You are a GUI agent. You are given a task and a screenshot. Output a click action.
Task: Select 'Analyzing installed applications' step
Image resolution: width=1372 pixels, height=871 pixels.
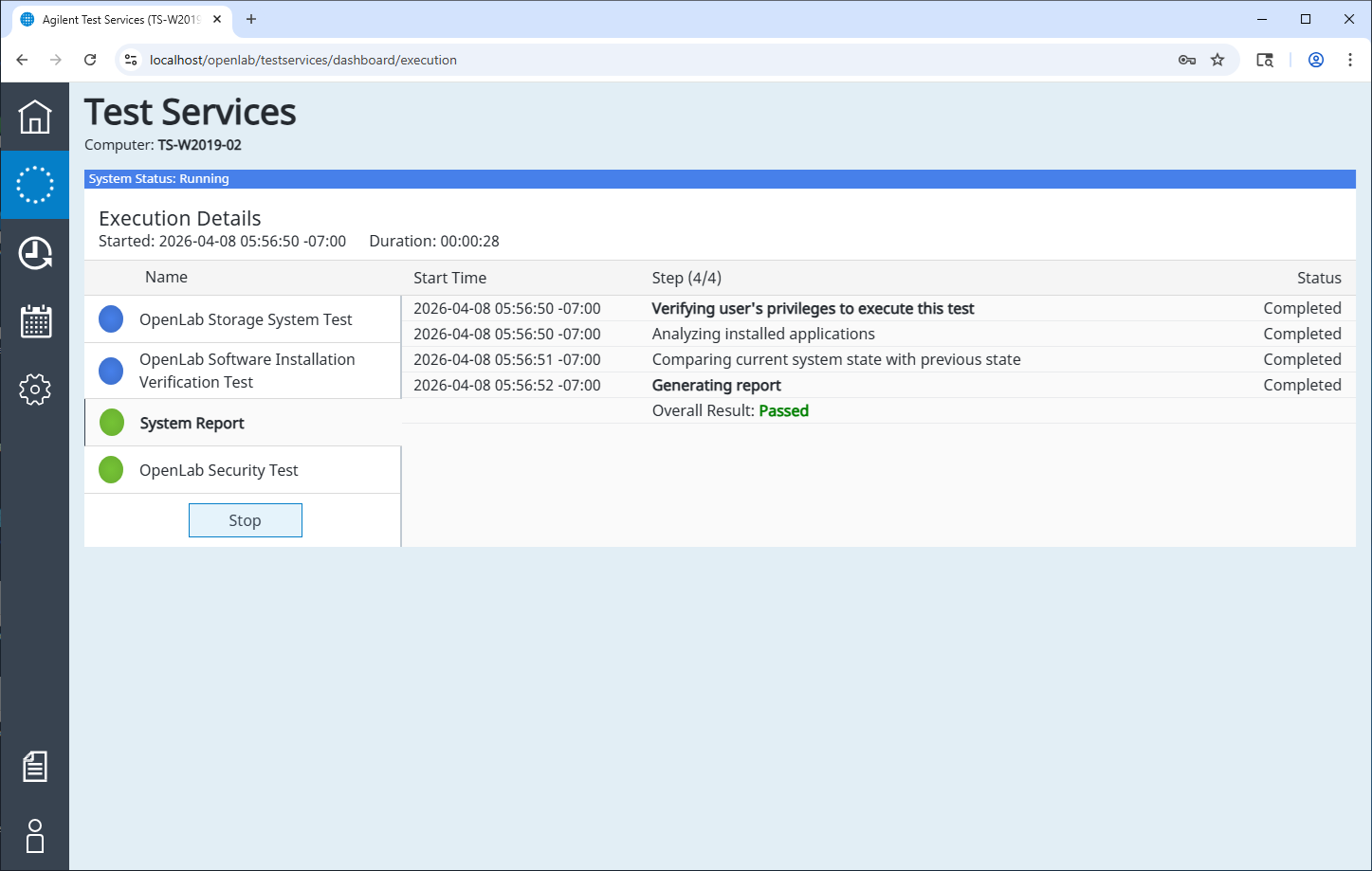tap(763, 334)
